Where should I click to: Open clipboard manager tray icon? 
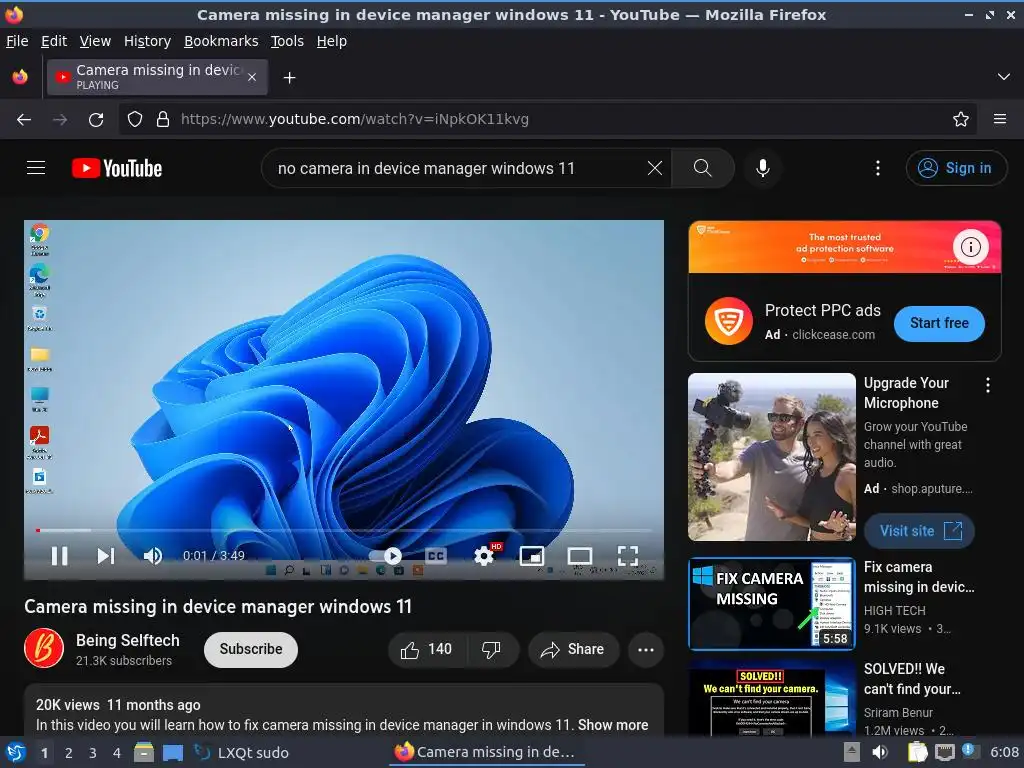tap(917, 752)
